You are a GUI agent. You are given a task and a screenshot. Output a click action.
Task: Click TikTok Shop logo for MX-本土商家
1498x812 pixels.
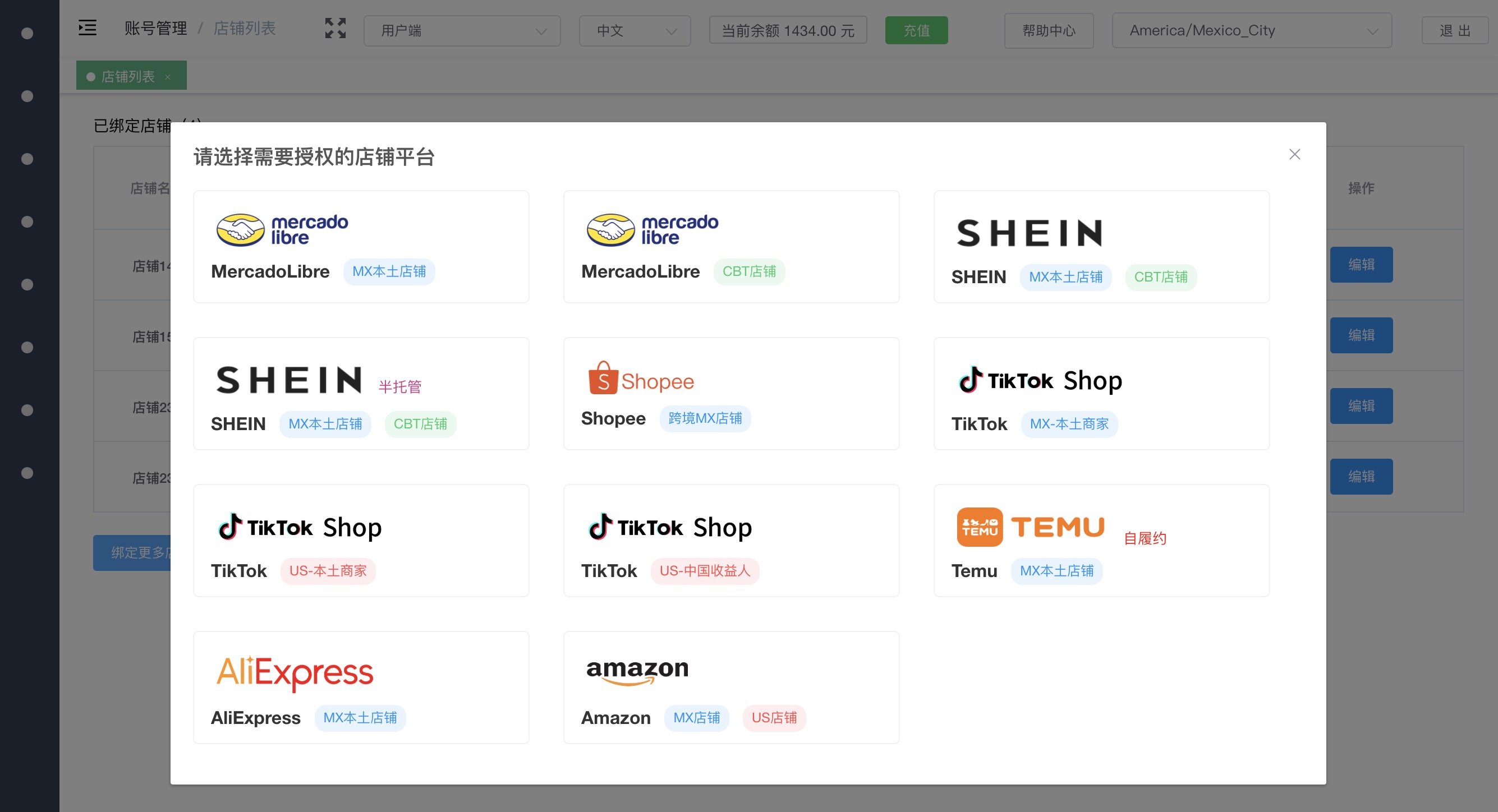[x=1040, y=380]
